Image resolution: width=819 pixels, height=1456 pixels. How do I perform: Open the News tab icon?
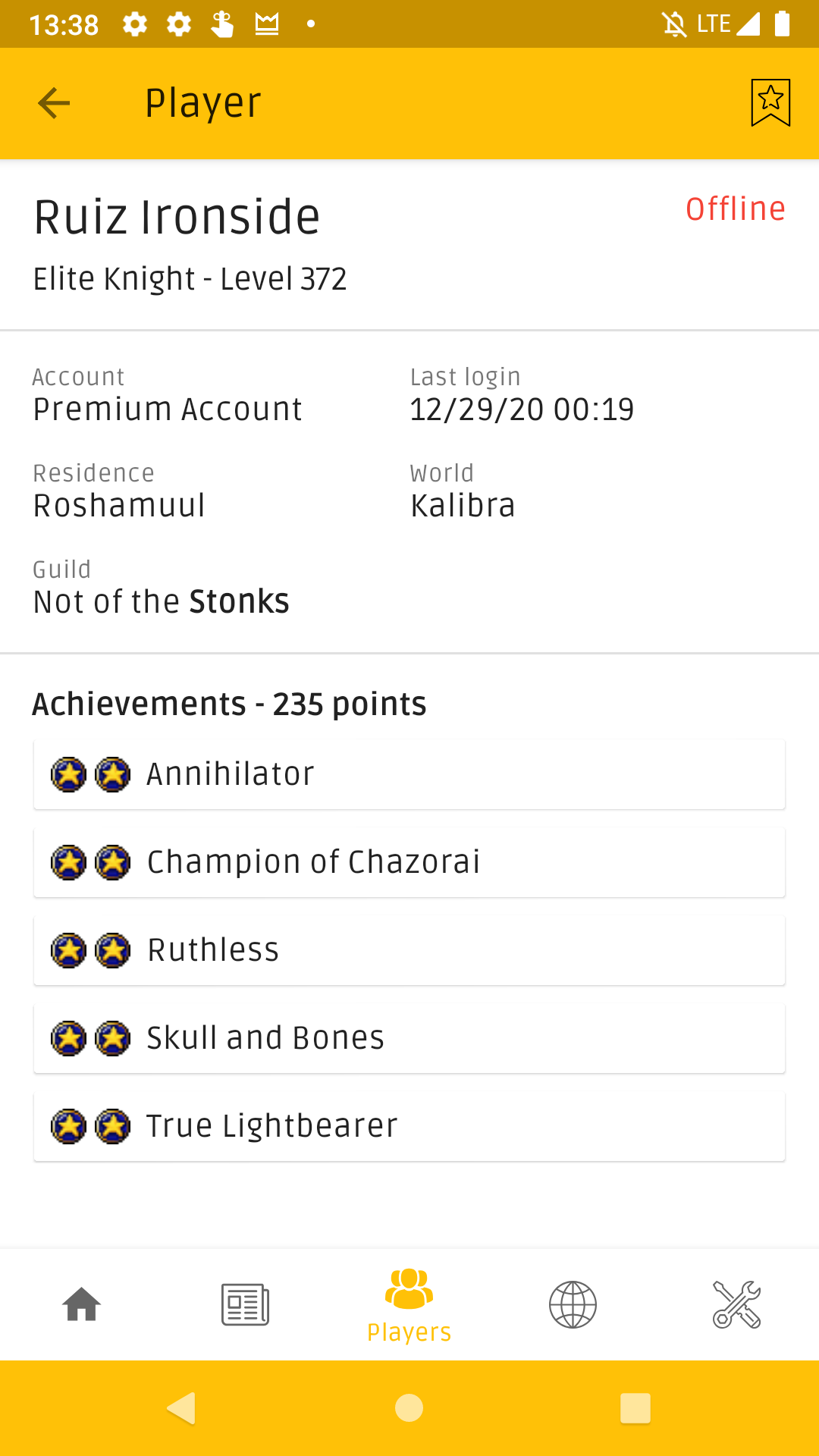[245, 1304]
